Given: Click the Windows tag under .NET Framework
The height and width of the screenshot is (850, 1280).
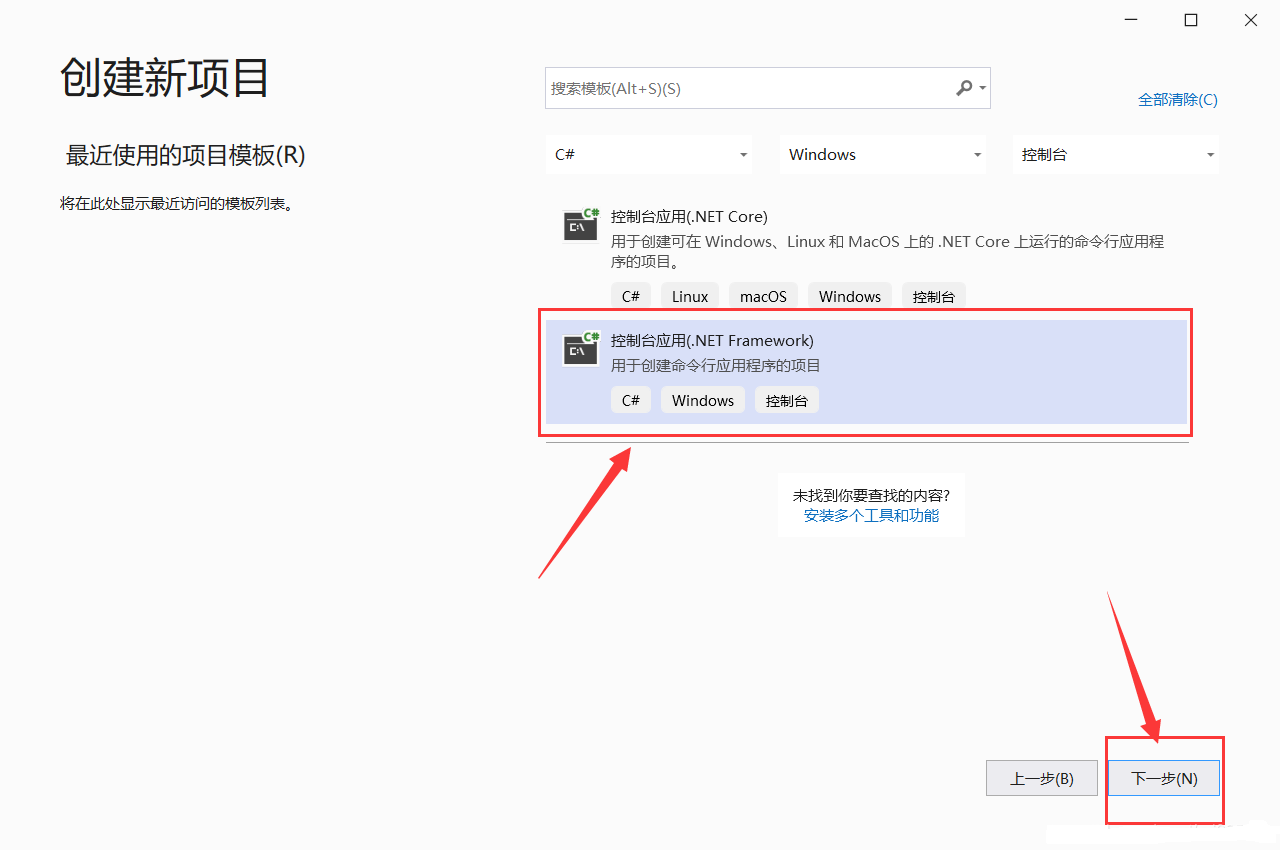Looking at the screenshot, I should 703,401.
